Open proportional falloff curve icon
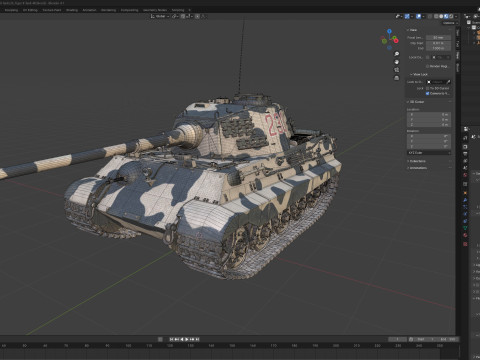This screenshot has height=360, width=480. [x=204, y=16]
